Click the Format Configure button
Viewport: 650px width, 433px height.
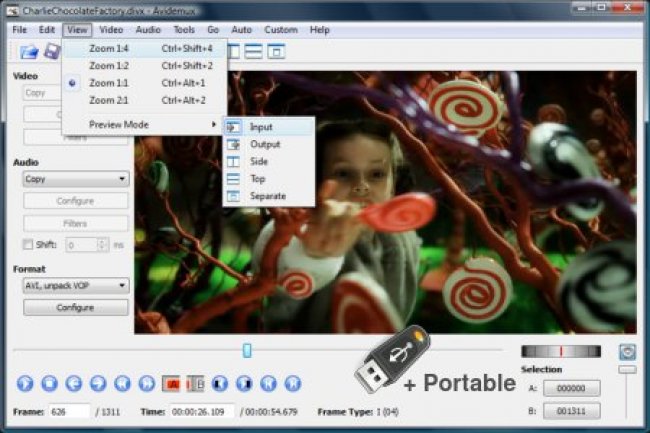(76, 307)
